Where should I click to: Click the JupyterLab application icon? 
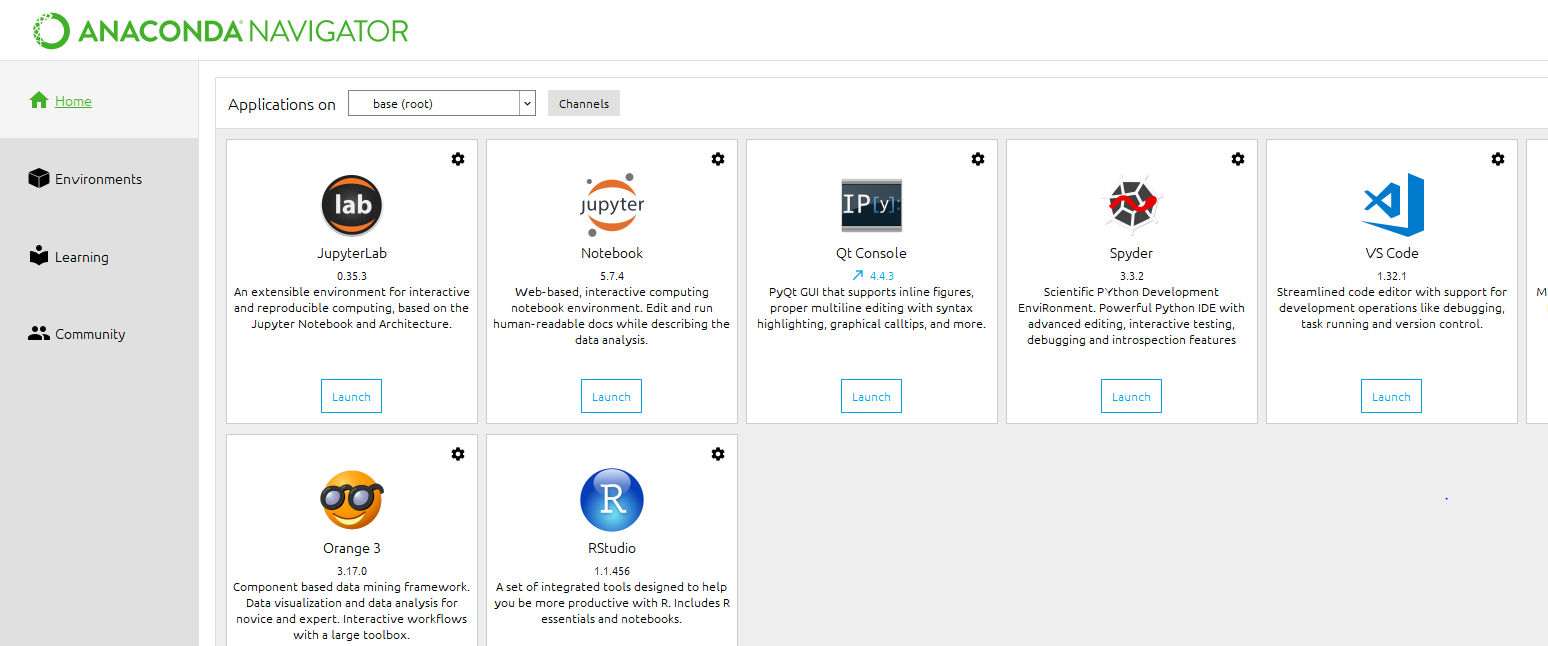[352, 205]
